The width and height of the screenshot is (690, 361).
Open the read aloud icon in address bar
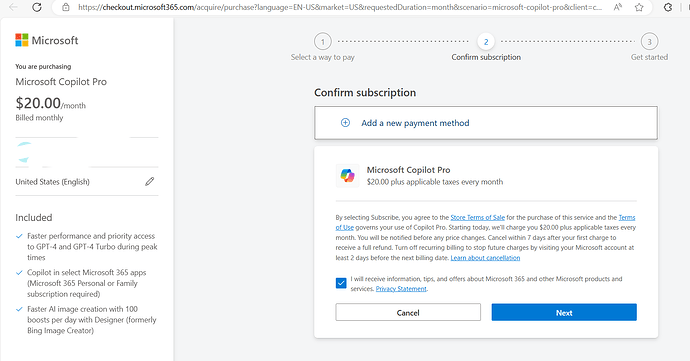(618, 7)
